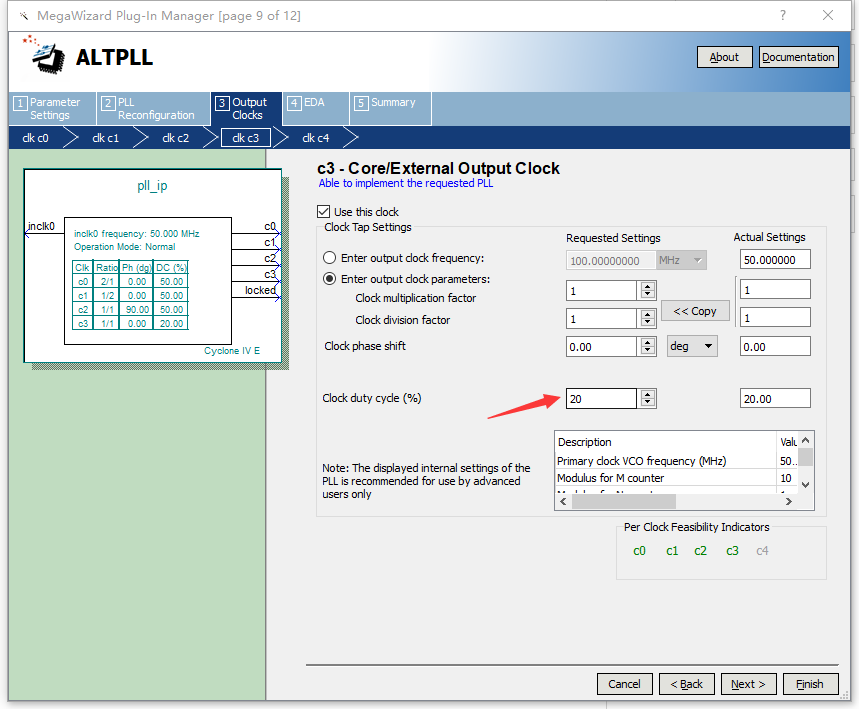Screen dimensions: 859x709
Task: Click the c2 row's 90.00 phase cell
Action: (136, 310)
